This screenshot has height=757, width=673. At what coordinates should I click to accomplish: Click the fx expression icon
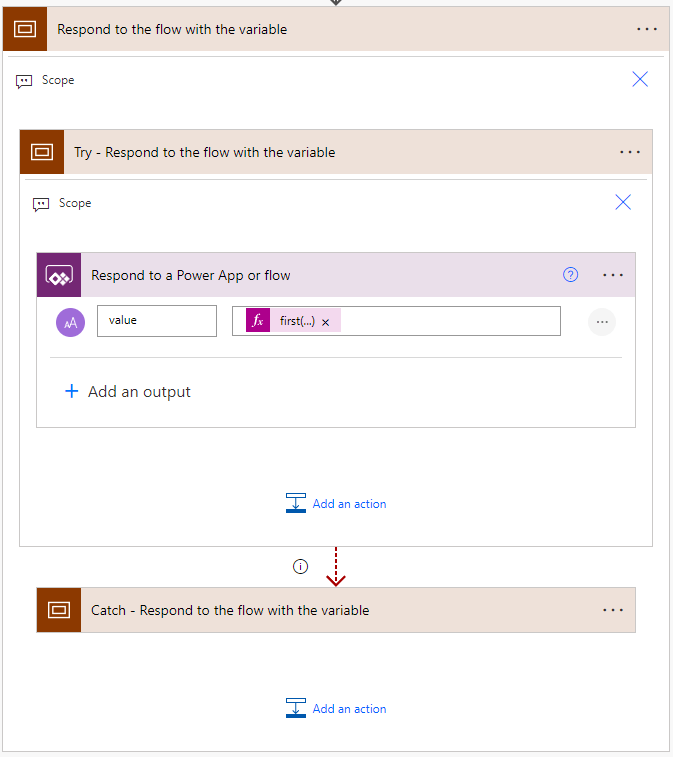tap(258, 321)
